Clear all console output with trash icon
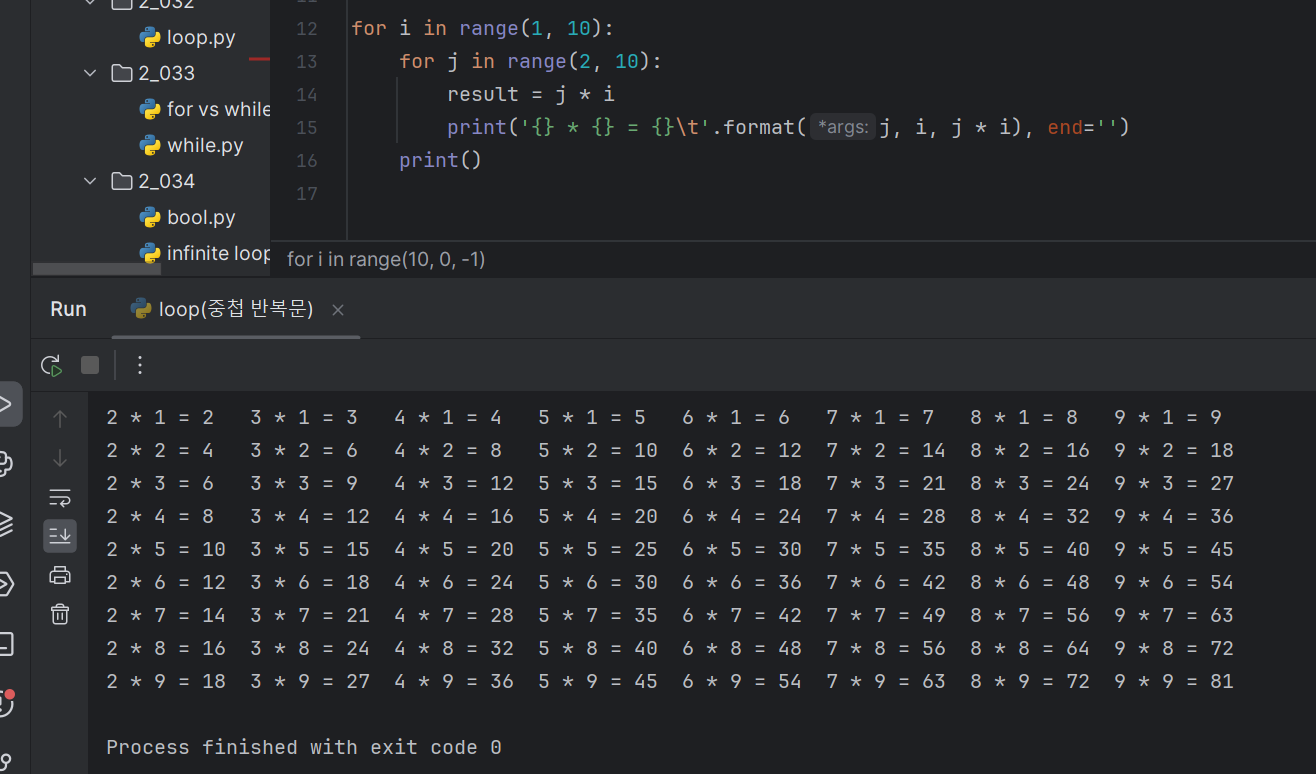The width and height of the screenshot is (1316, 774). (x=60, y=614)
